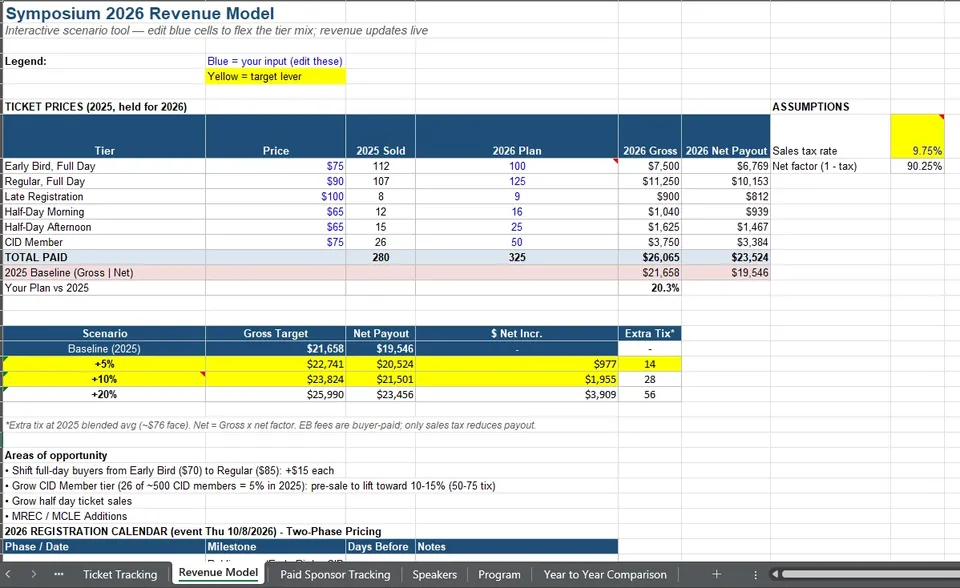
Task: Click the Early Bird 2026 Plan value 100
Action: click(517, 166)
